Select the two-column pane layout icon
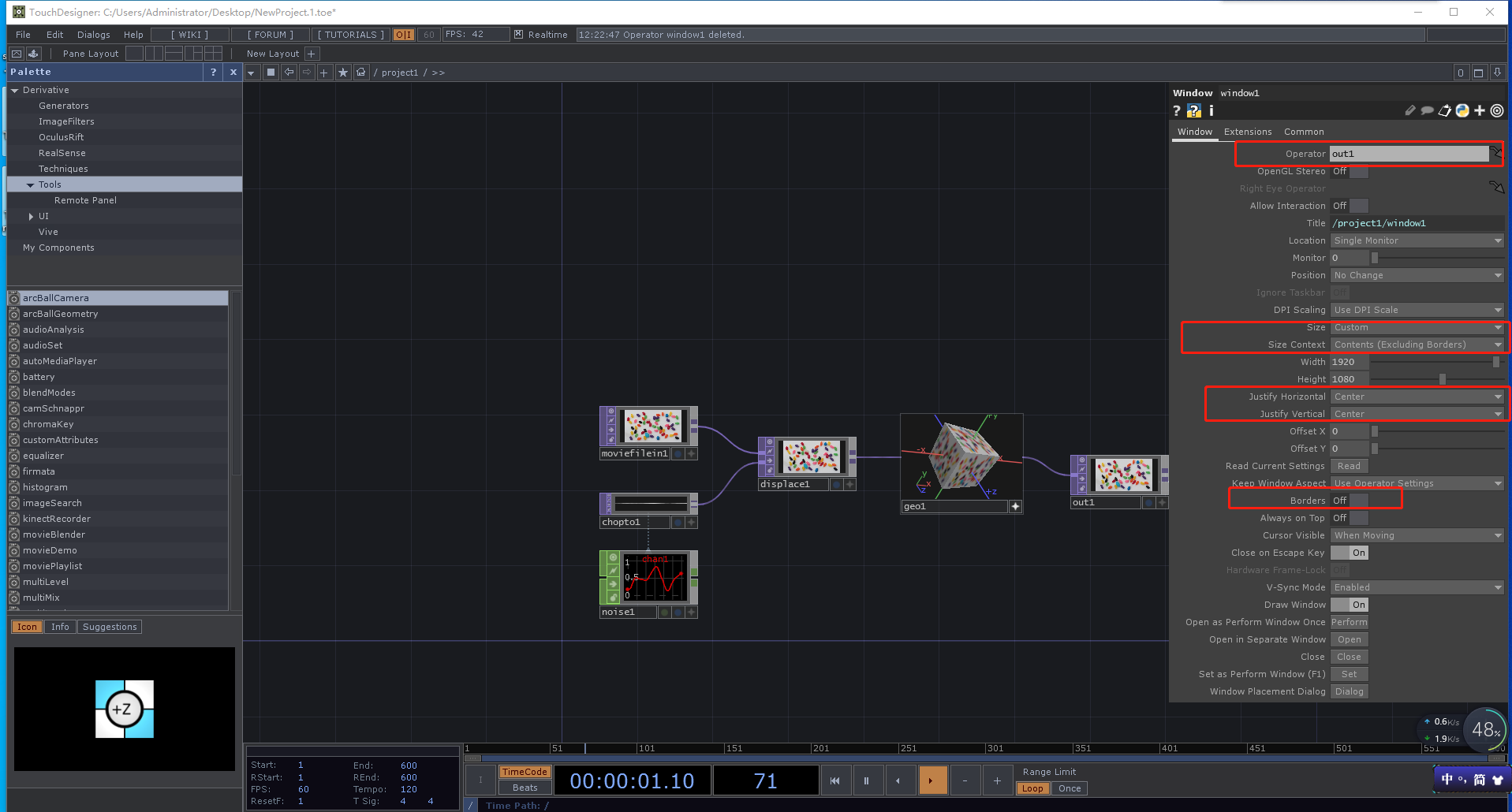Image resolution: width=1512 pixels, height=812 pixels. (153, 54)
